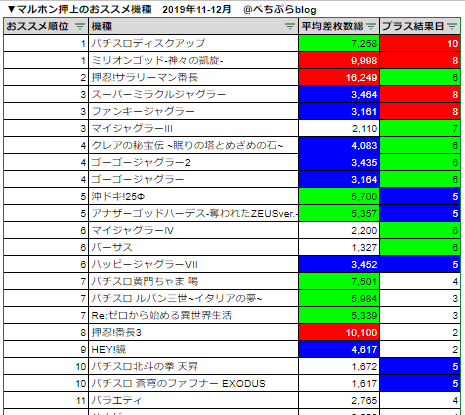This screenshot has width=465, height=415.
Task: Click rank 8 cell for 押忍!番長3
Action: (x=46, y=332)
